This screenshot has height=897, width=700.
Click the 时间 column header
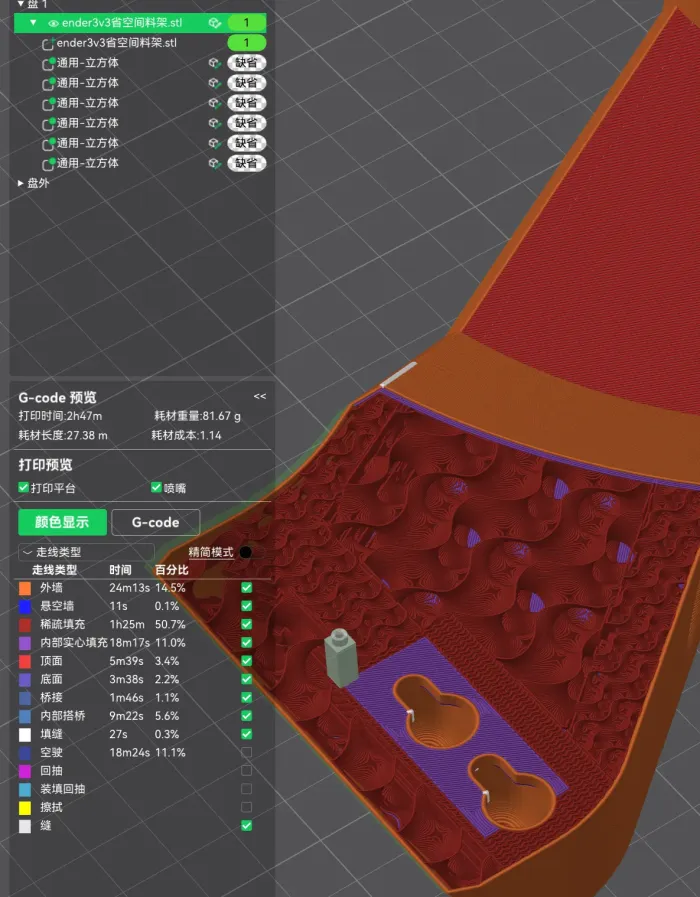coord(120,569)
